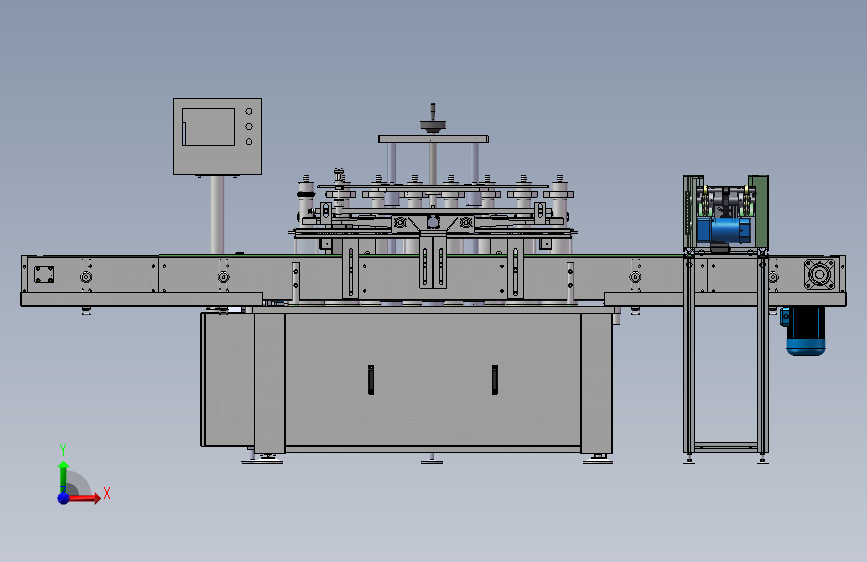867x562 pixels.
Task: Click the red X axis arrow of the triad
Action: tap(84, 498)
